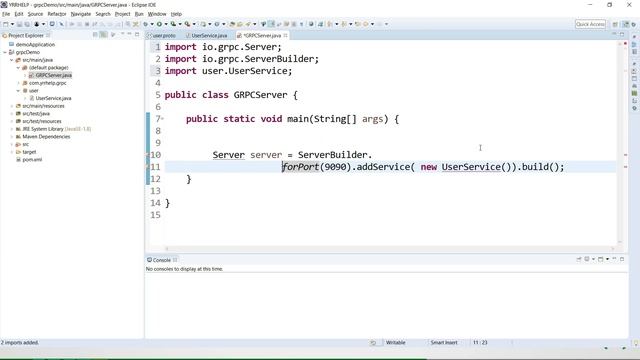This screenshot has width=640, height=360.
Task: Click the External Tools run icon
Action: 187,24
